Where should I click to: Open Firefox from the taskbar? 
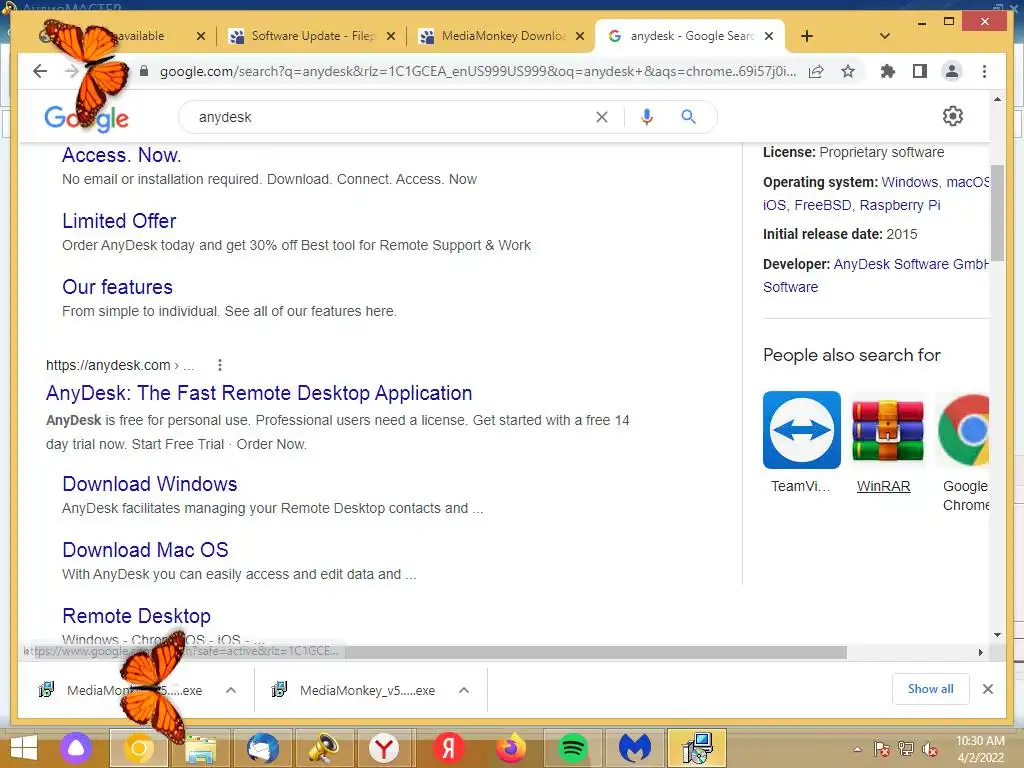[x=511, y=748]
